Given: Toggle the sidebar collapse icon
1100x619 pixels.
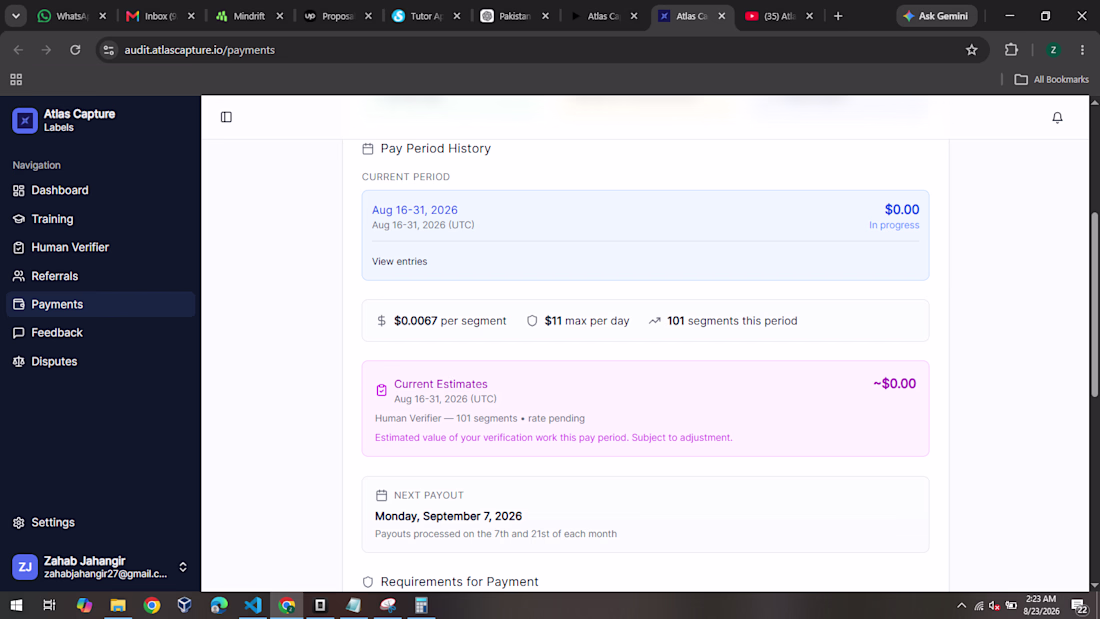Looking at the screenshot, I should click(226, 117).
